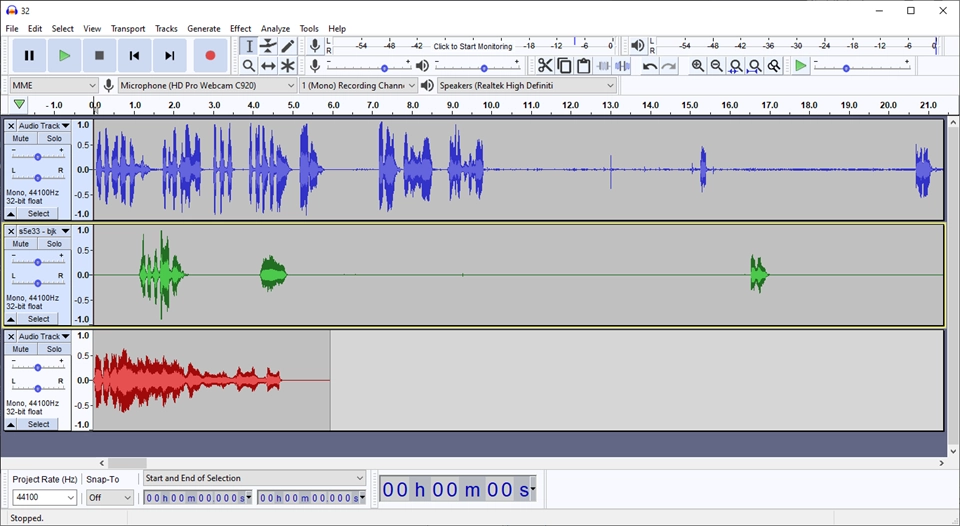
Task: Click the Cut scissors icon
Action: 544,66
